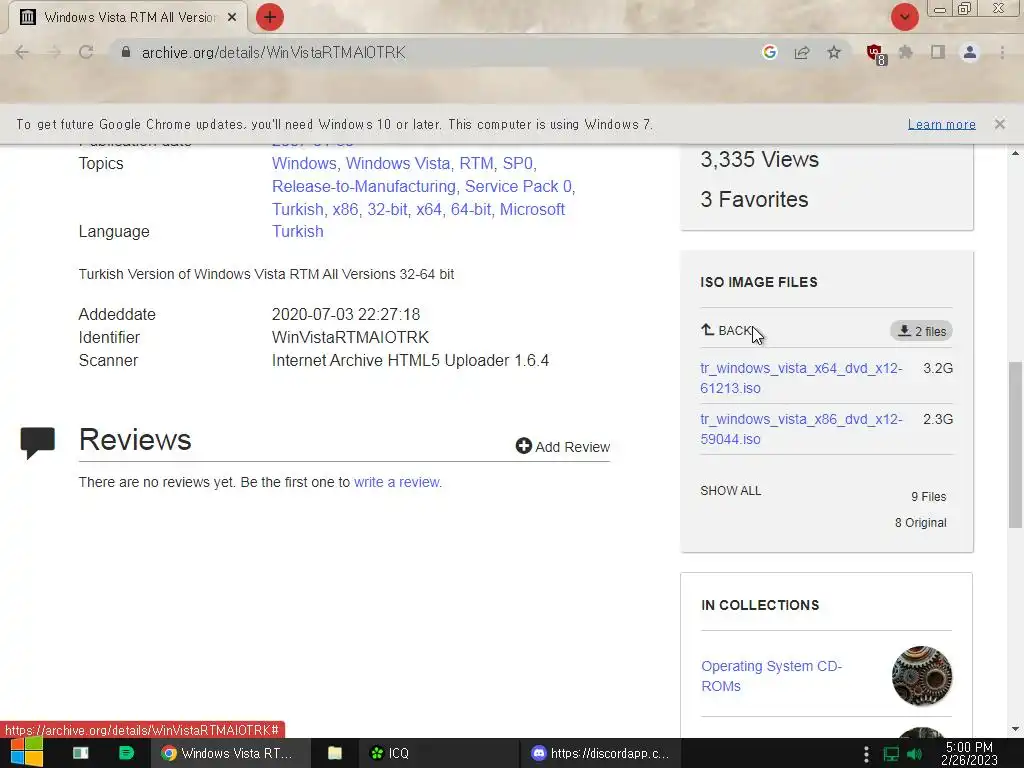Download all with the 2 files button
The height and width of the screenshot is (768, 1024).
[x=921, y=331]
